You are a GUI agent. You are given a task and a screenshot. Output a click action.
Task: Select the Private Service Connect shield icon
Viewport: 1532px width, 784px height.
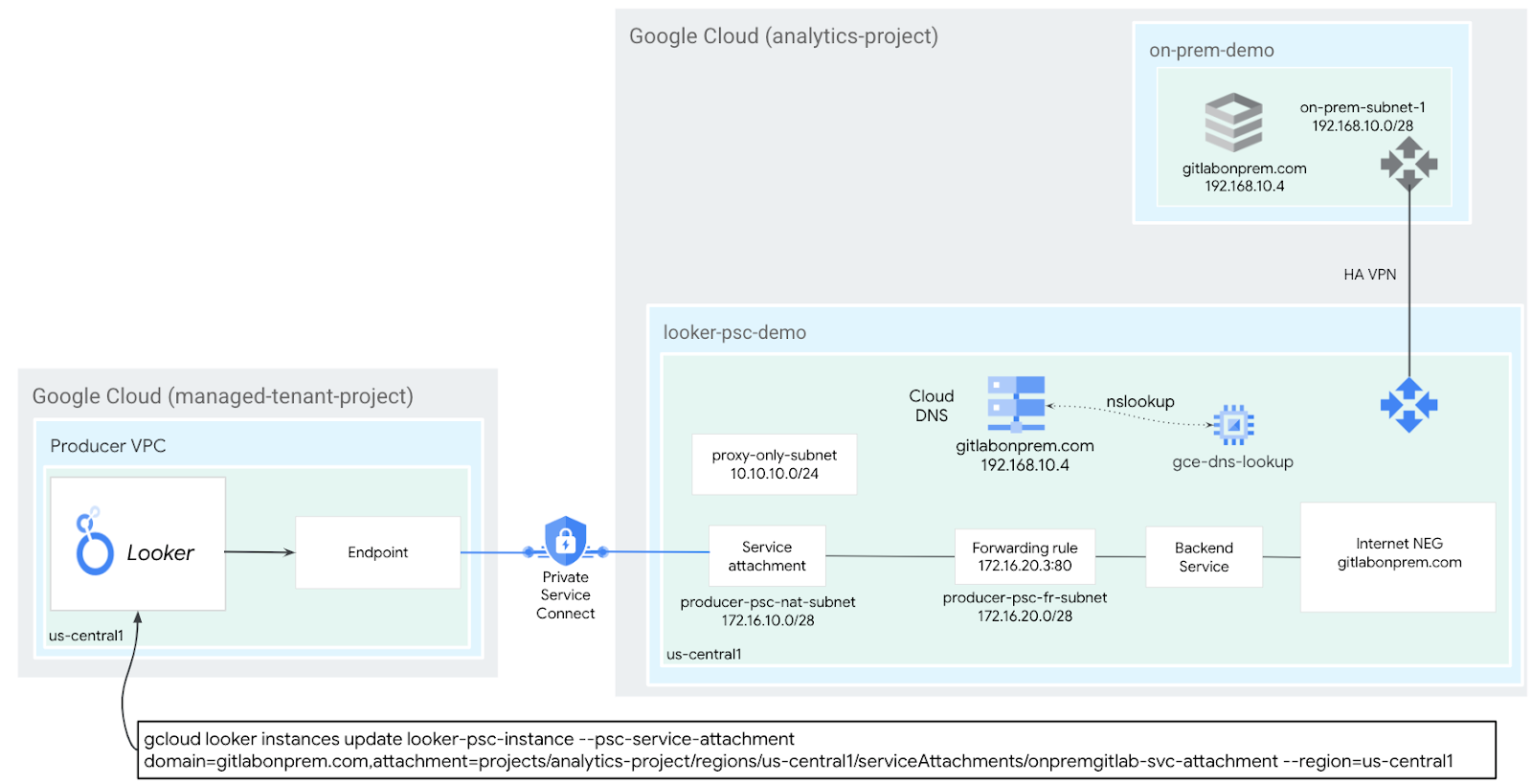click(565, 542)
